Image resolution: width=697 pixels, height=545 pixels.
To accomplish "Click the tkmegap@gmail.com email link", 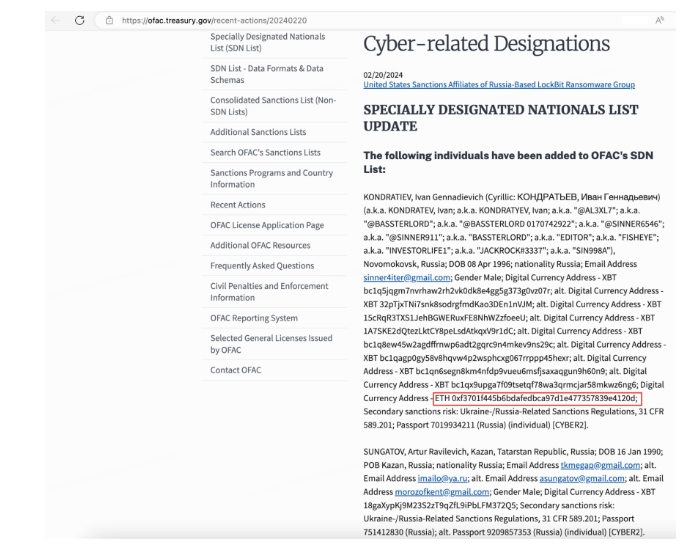I will tap(600, 465).
